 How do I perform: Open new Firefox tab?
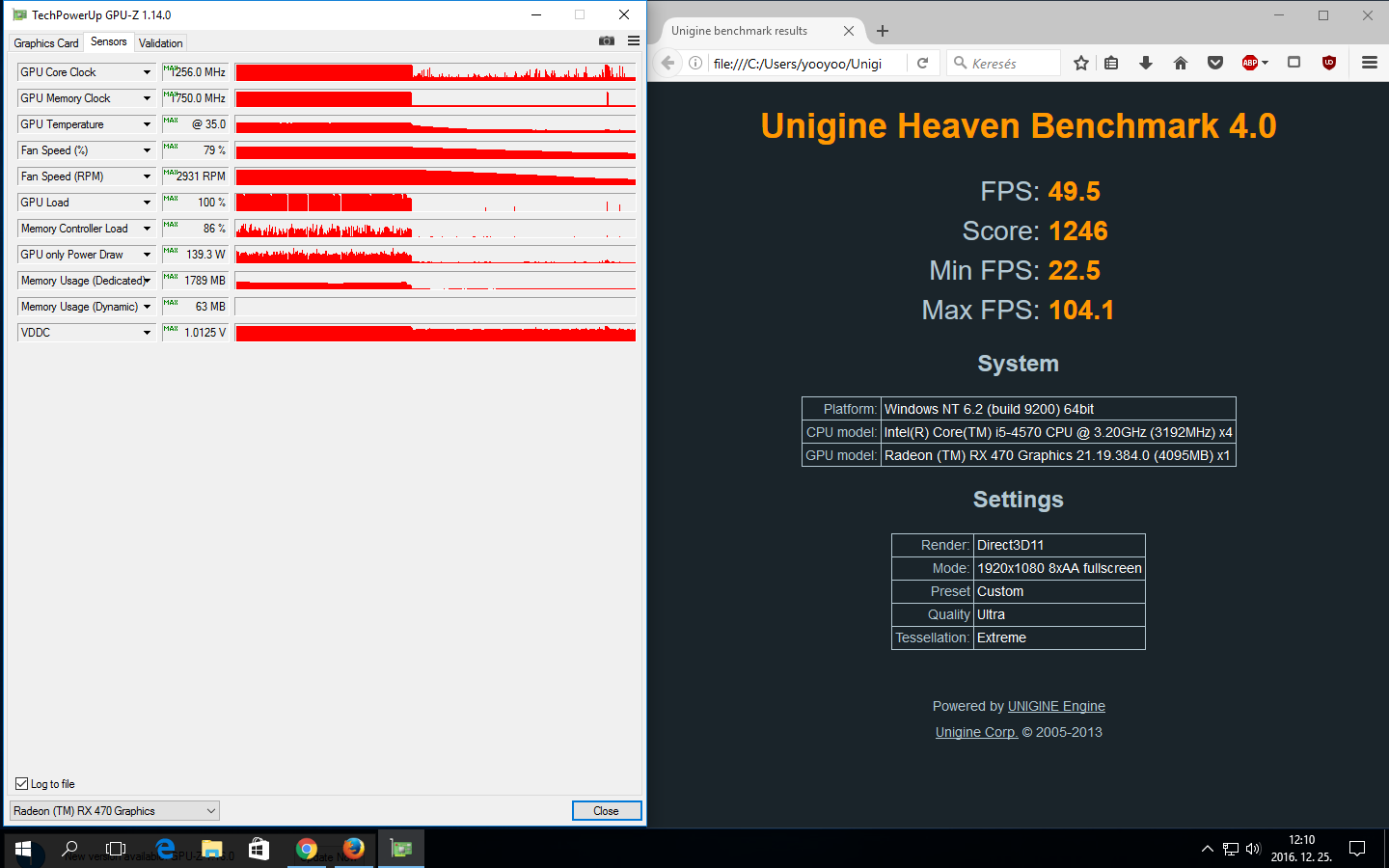tap(883, 31)
